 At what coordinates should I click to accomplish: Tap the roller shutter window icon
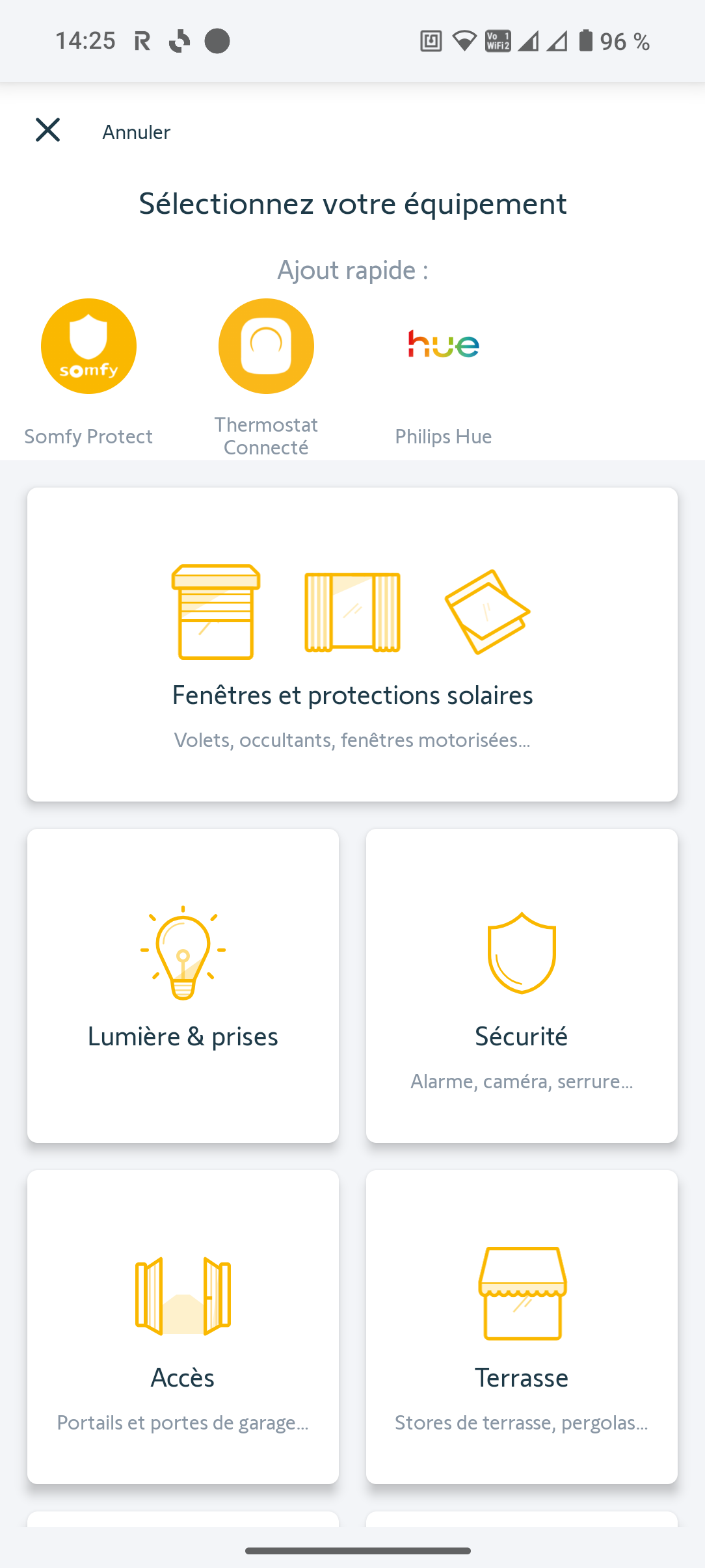click(216, 612)
